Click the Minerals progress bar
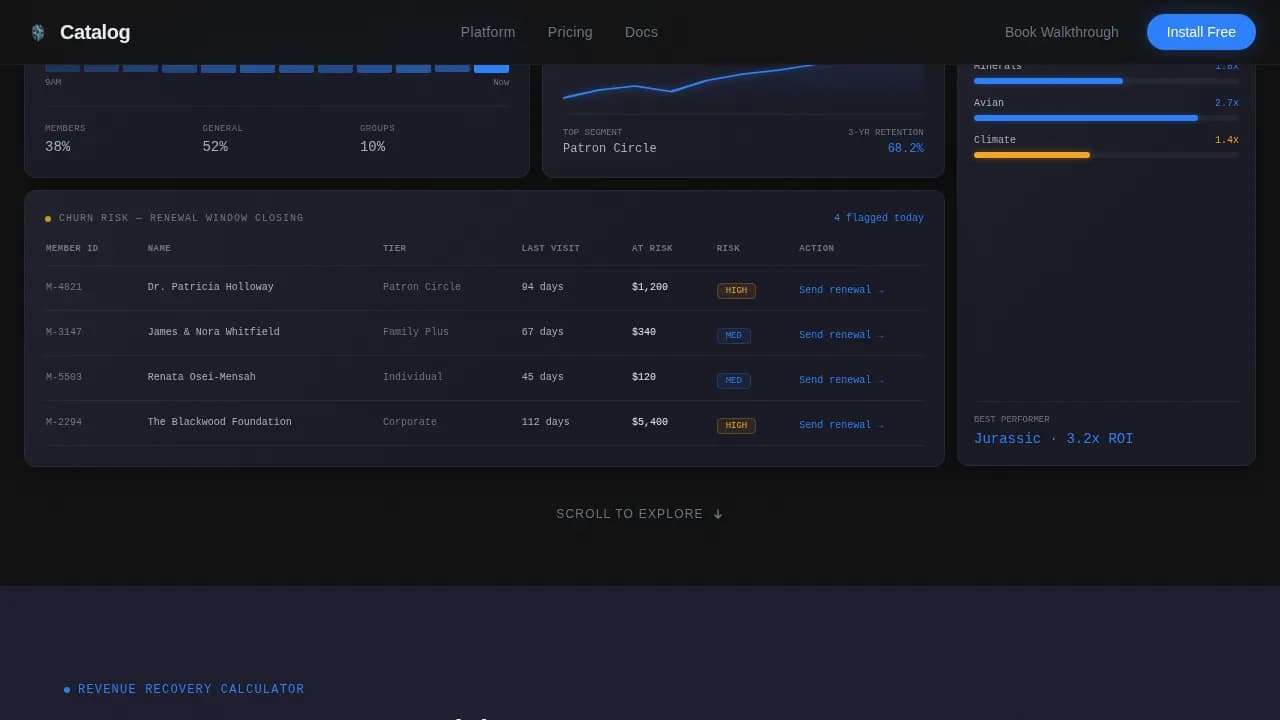Screen dimensions: 1280x720 (x=1106, y=81)
